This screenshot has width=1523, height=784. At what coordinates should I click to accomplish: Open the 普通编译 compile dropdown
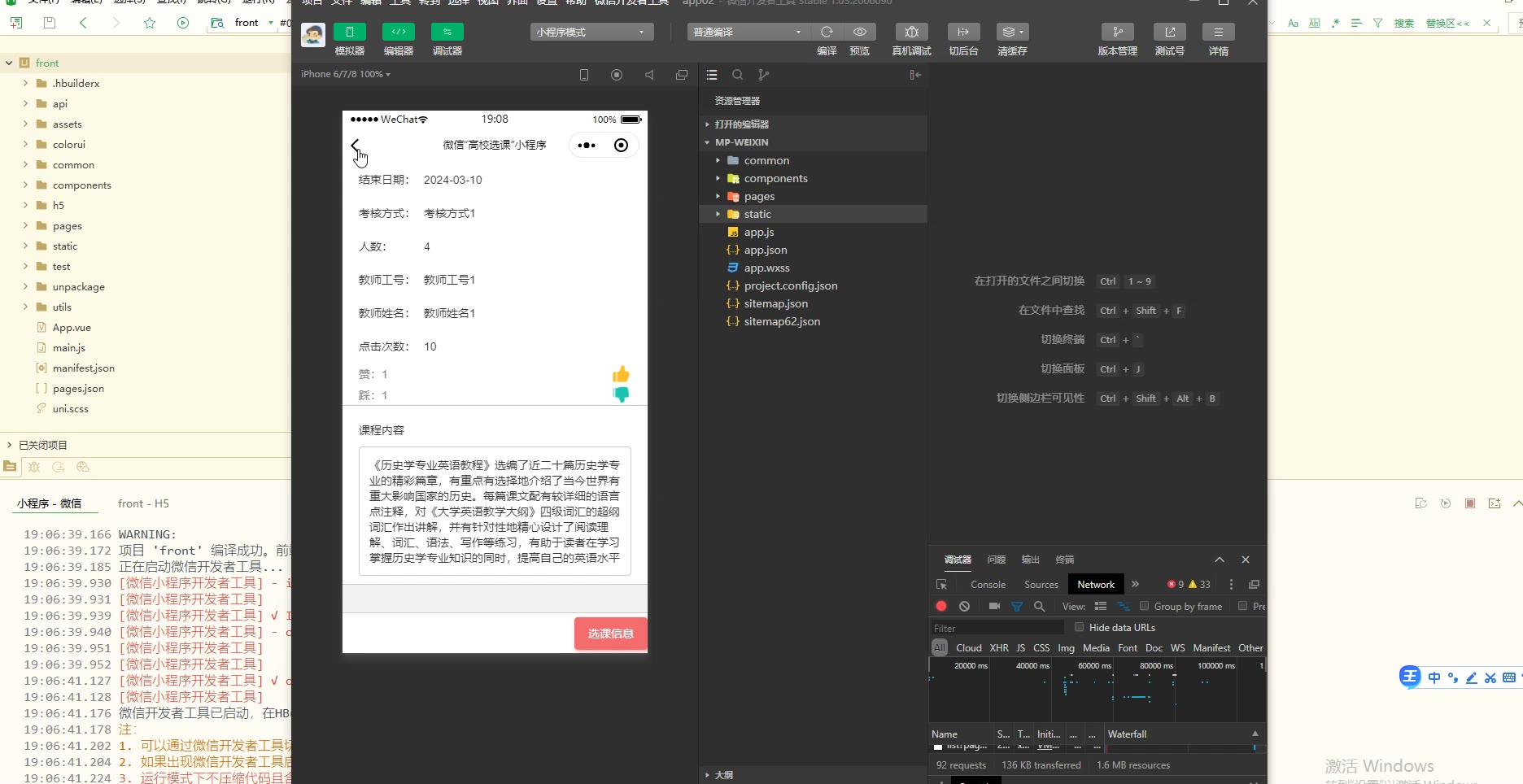point(748,33)
